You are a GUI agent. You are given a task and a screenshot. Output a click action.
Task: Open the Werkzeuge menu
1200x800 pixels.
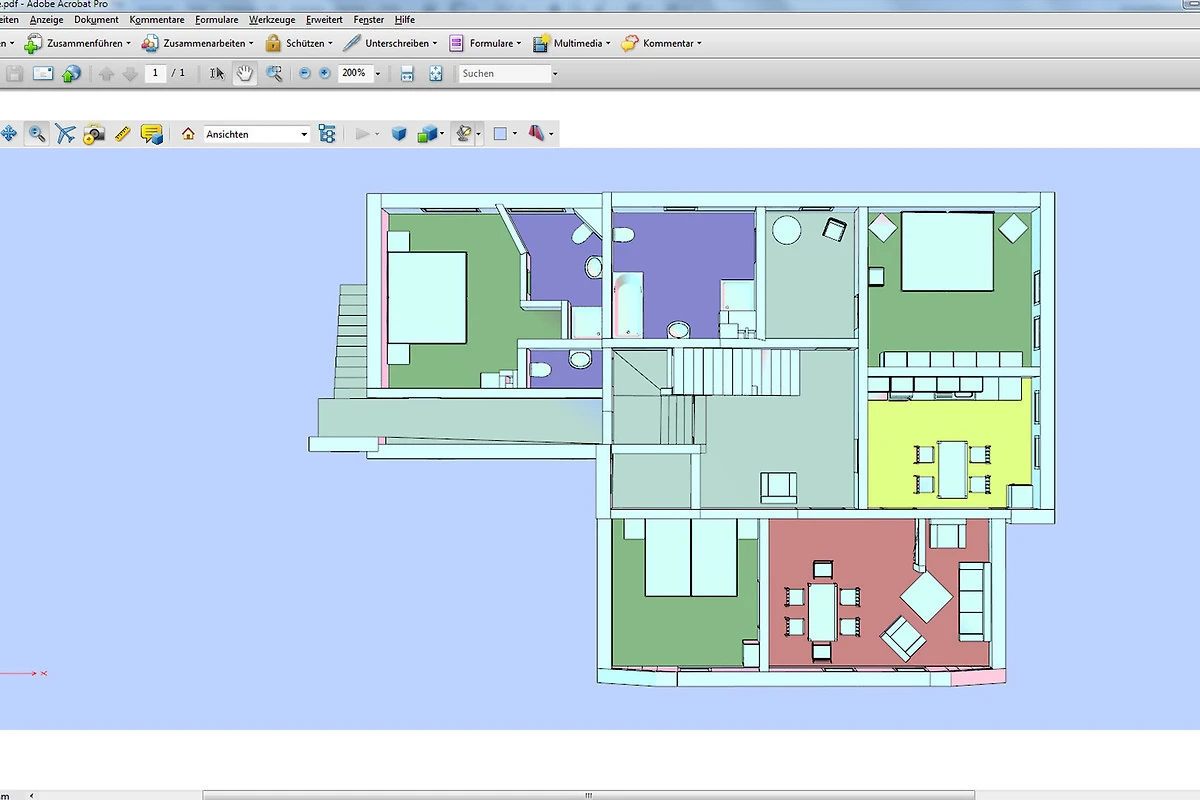tap(272, 19)
